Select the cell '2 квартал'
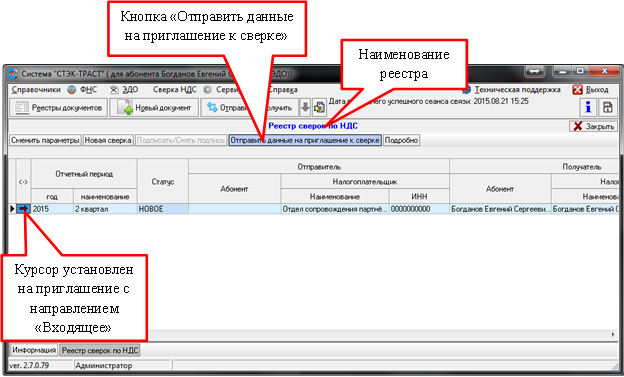This screenshot has width=624, height=377. click(x=105, y=209)
